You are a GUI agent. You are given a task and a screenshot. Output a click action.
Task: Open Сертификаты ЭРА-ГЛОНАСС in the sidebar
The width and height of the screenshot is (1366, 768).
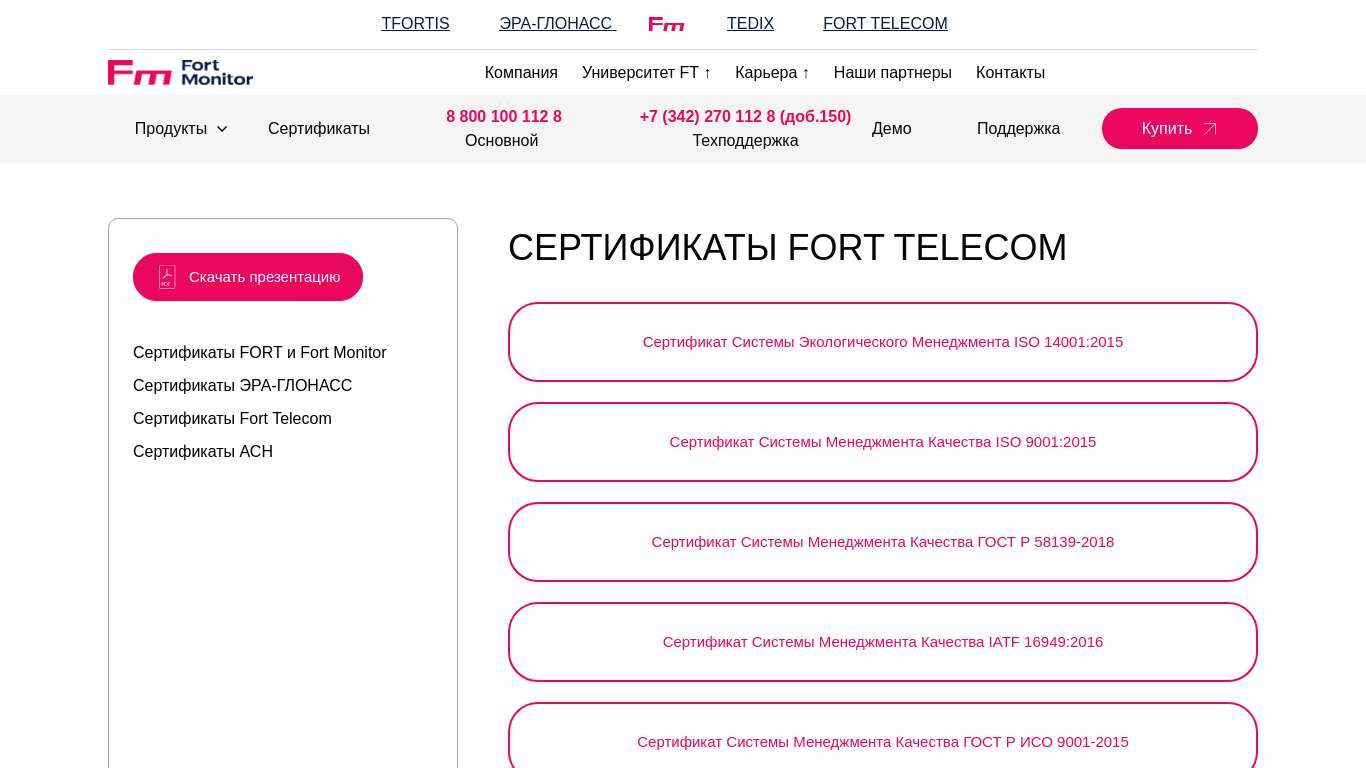(242, 385)
